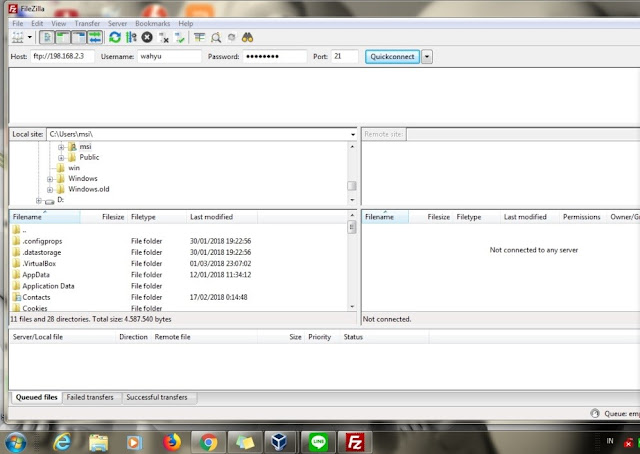The height and width of the screenshot is (454, 640).
Task: Open Windows Start menu orb
Action: pos(16,442)
